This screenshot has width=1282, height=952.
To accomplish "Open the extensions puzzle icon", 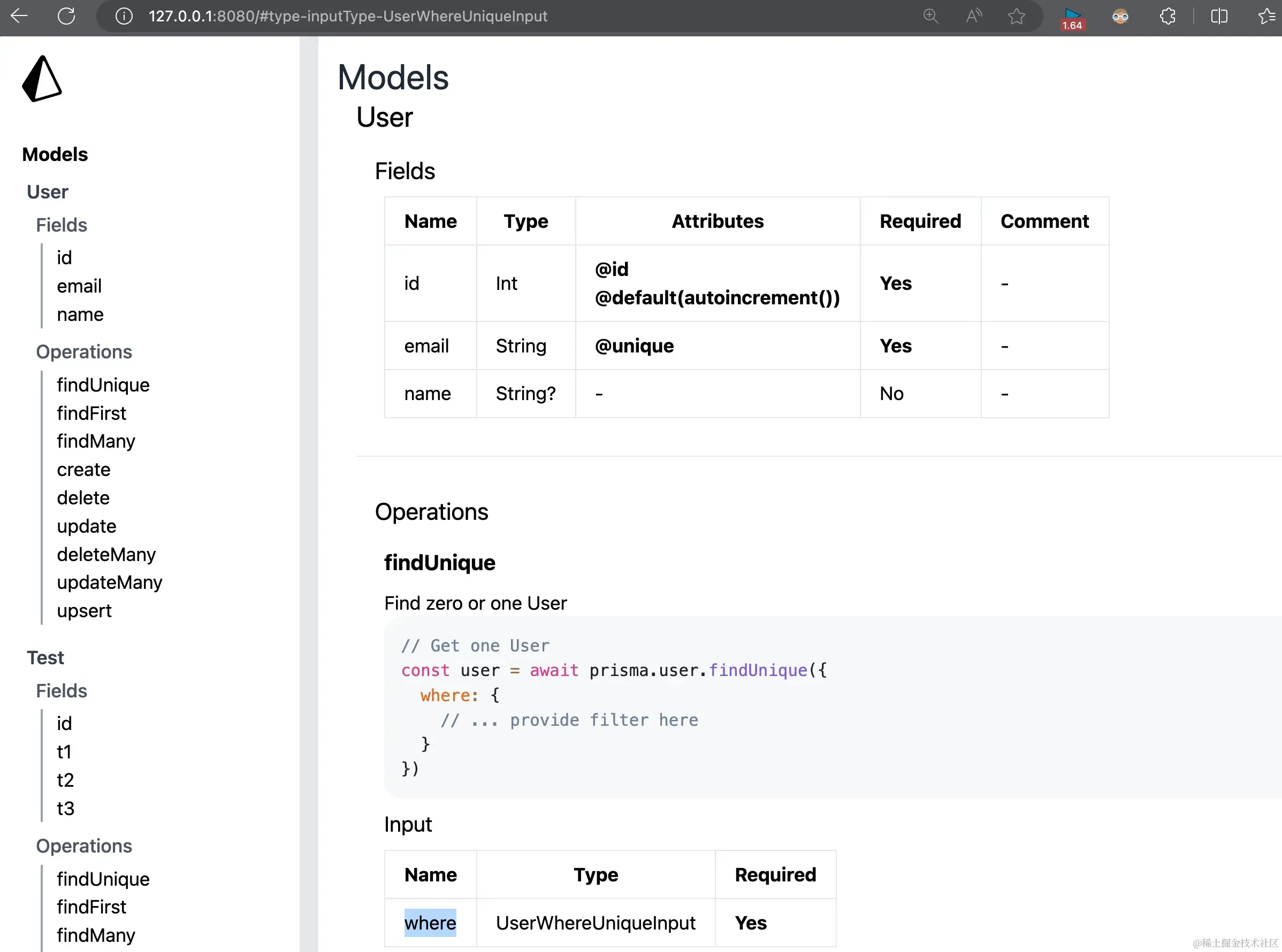I will click(1168, 16).
